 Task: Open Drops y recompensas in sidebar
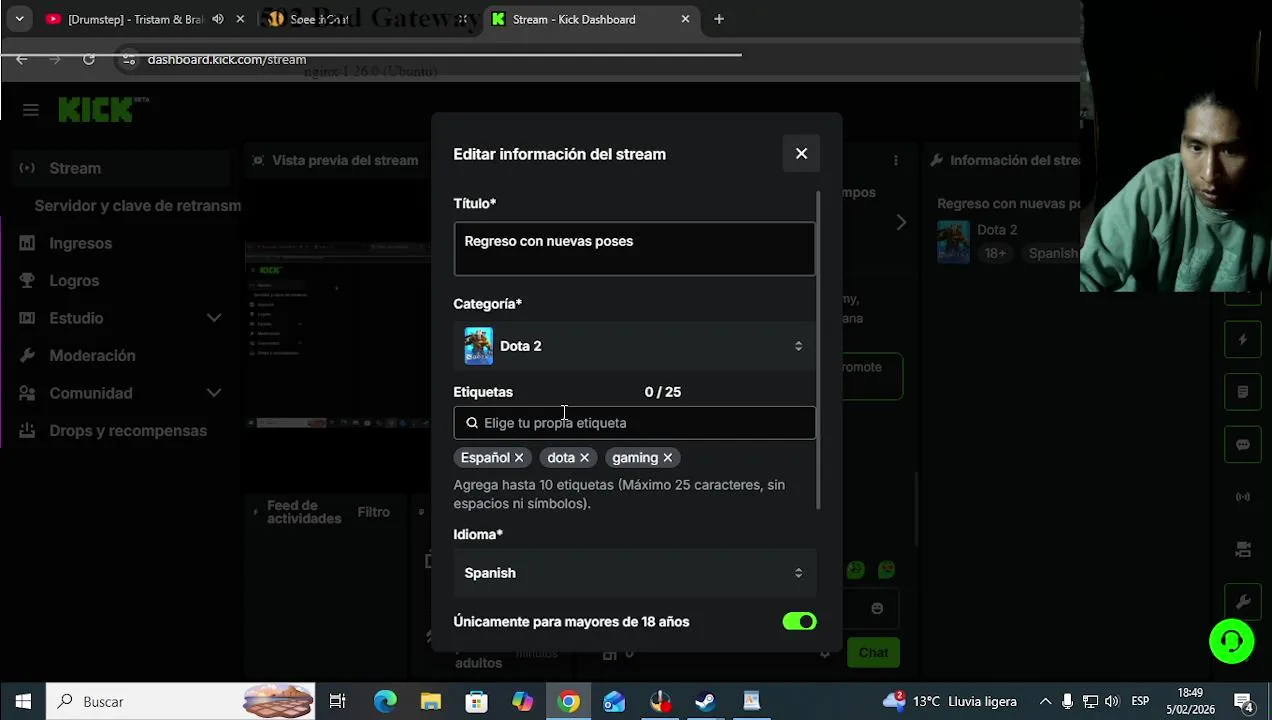tap(128, 431)
